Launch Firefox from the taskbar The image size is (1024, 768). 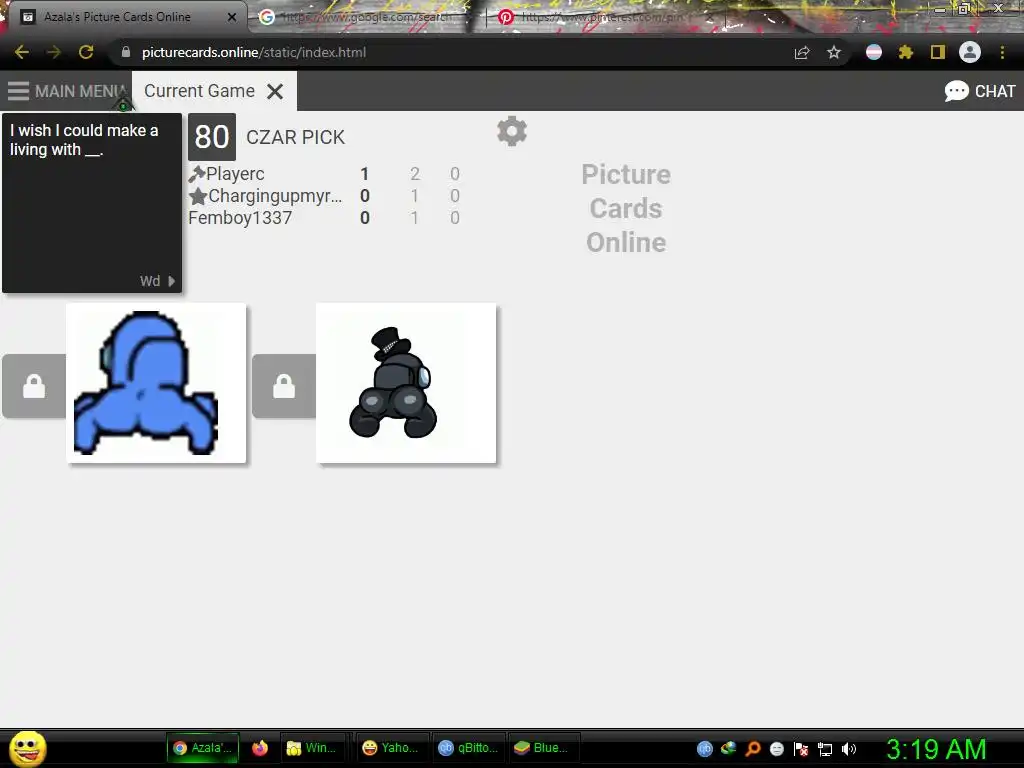coord(260,748)
